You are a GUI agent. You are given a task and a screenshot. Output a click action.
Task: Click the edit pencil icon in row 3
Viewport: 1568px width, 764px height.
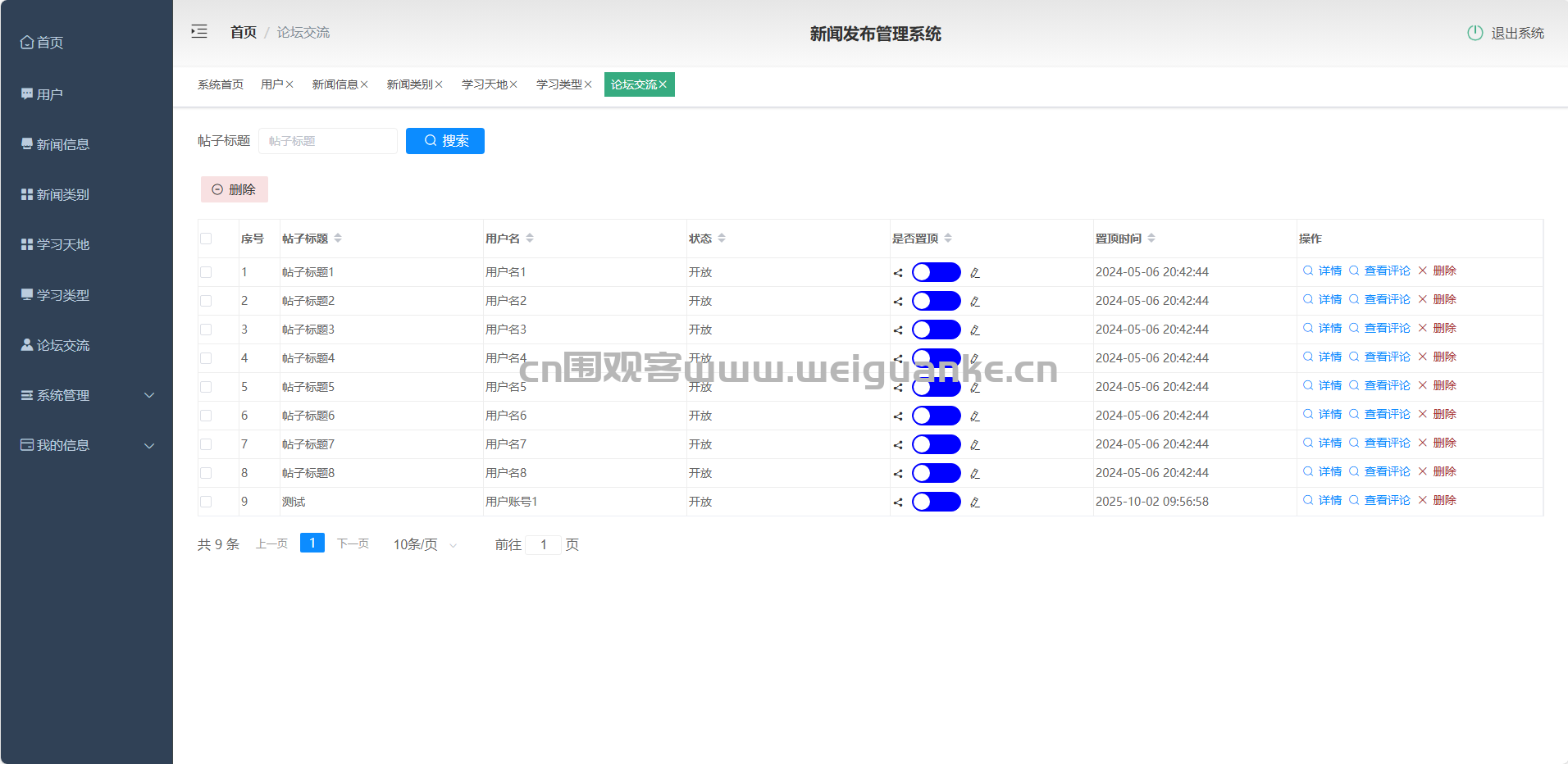(x=975, y=330)
